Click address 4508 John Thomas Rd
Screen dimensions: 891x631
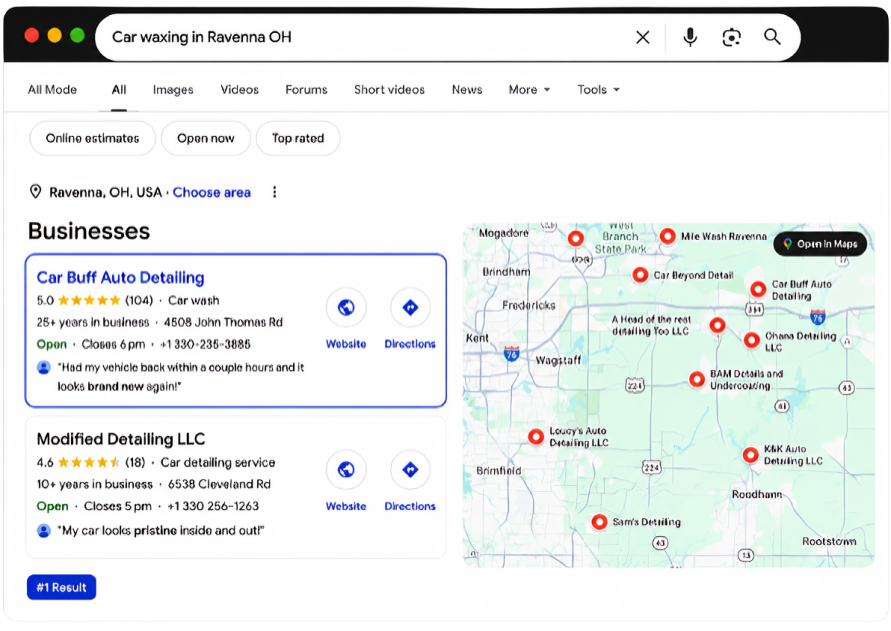[x=223, y=322]
